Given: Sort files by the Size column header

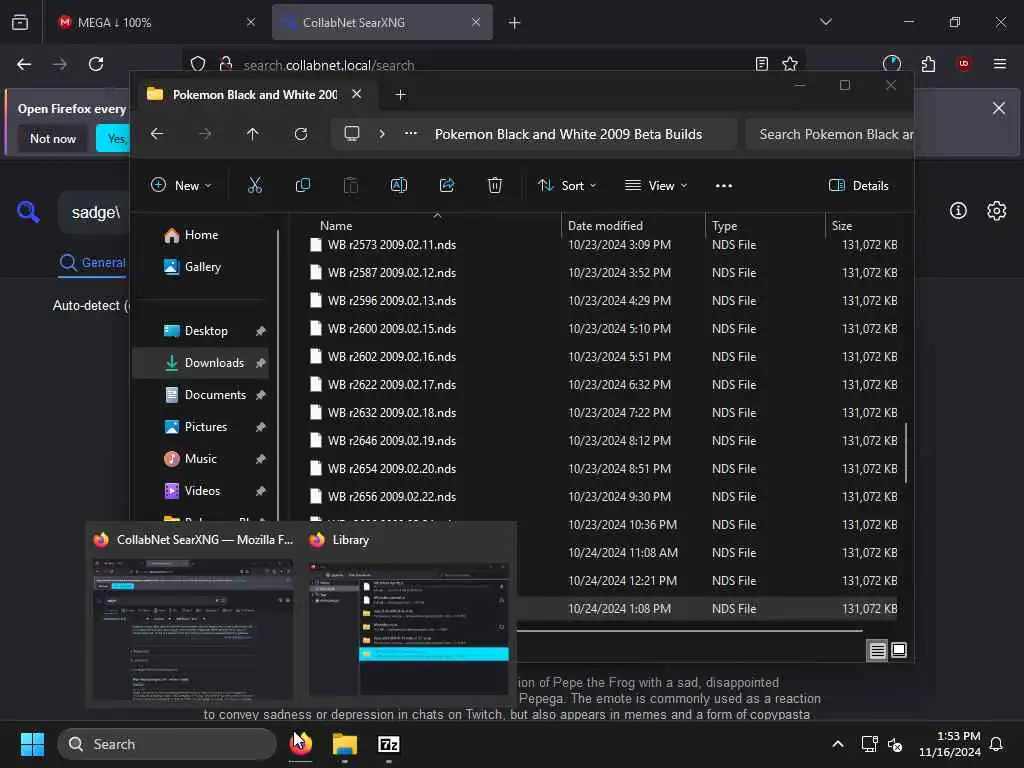Looking at the screenshot, I should click(842, 225).
